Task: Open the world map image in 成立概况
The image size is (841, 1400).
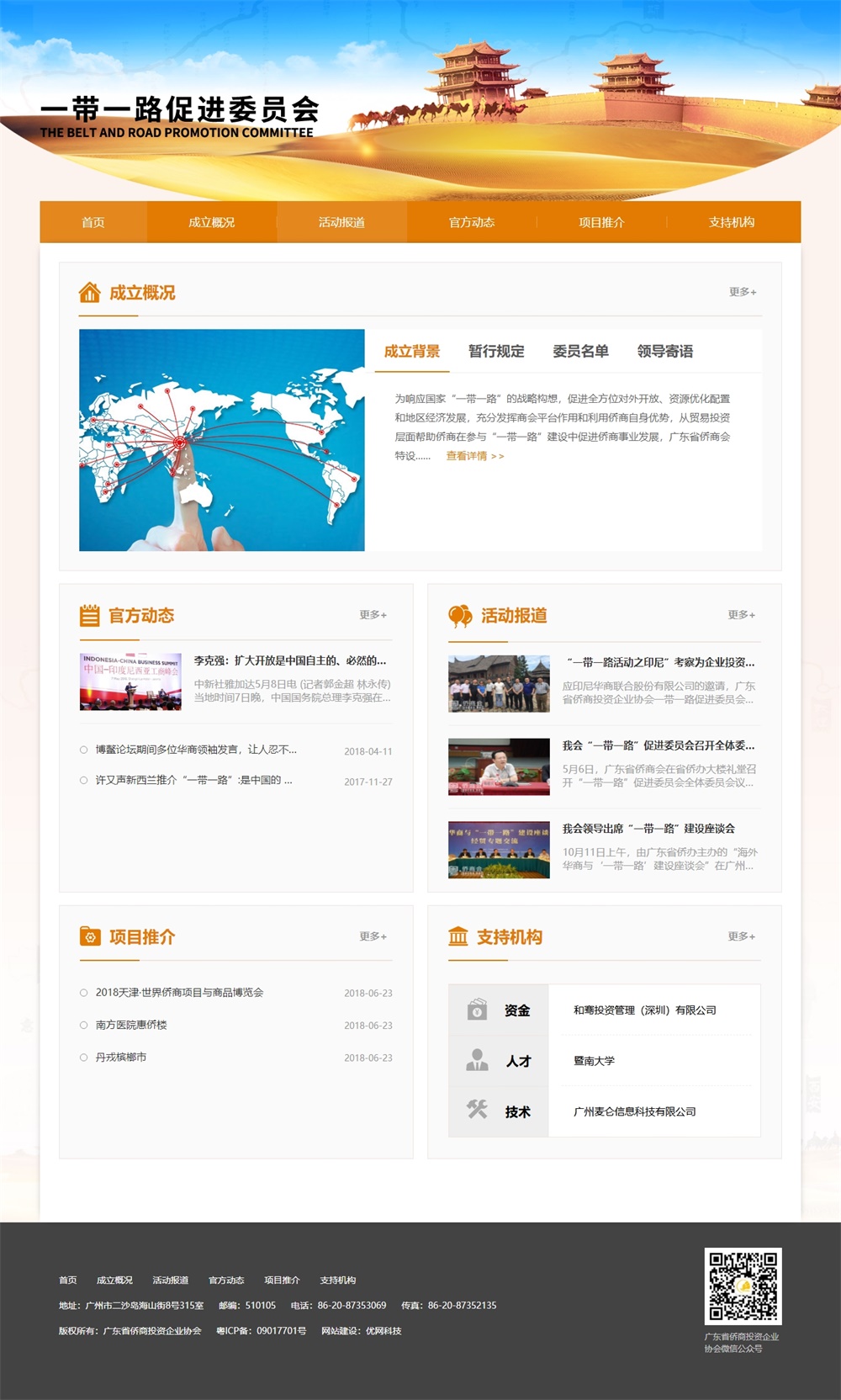Action: tap(222, 440)
